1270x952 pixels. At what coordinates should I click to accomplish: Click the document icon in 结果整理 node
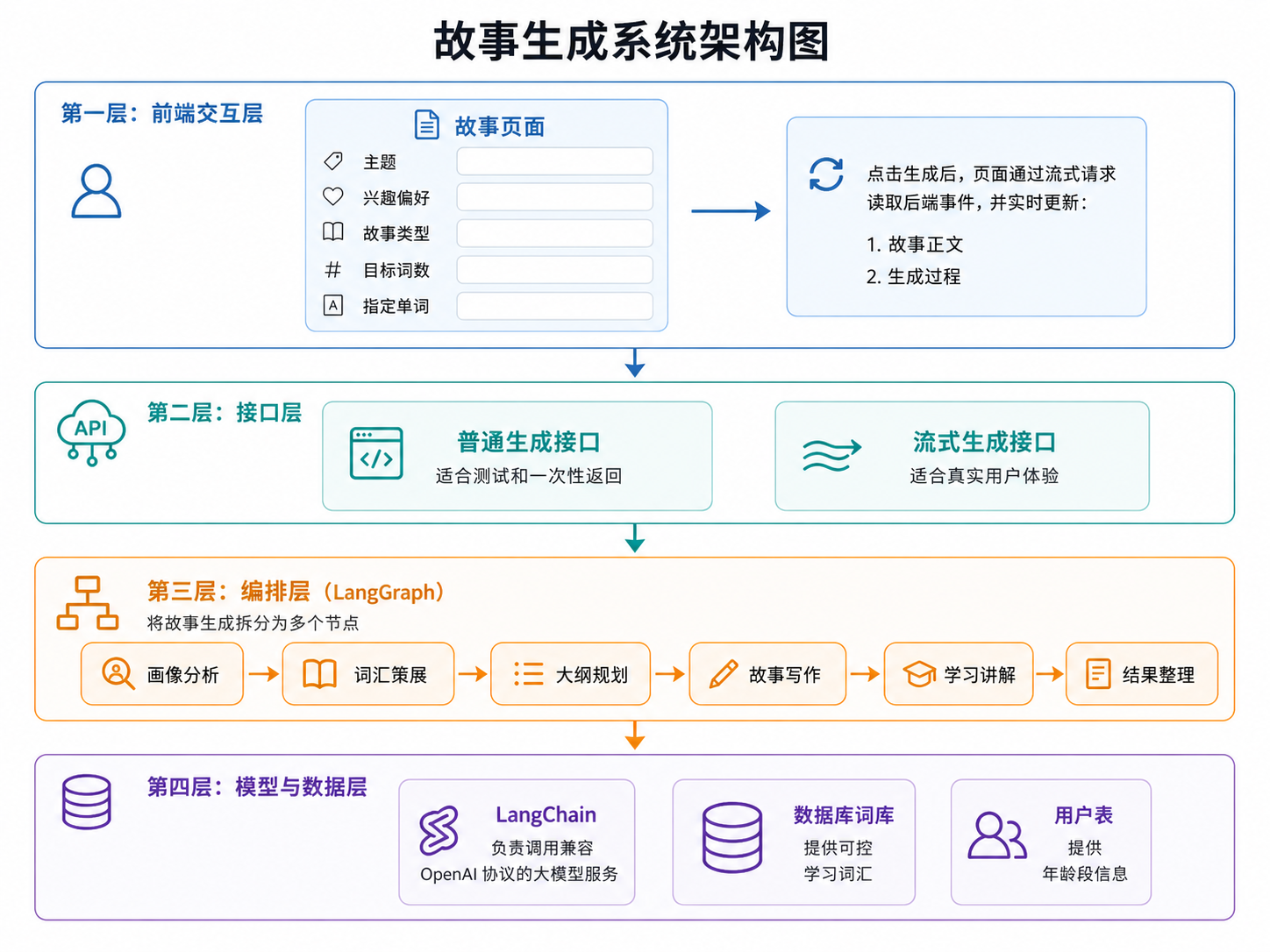(x=1098, y=674)
